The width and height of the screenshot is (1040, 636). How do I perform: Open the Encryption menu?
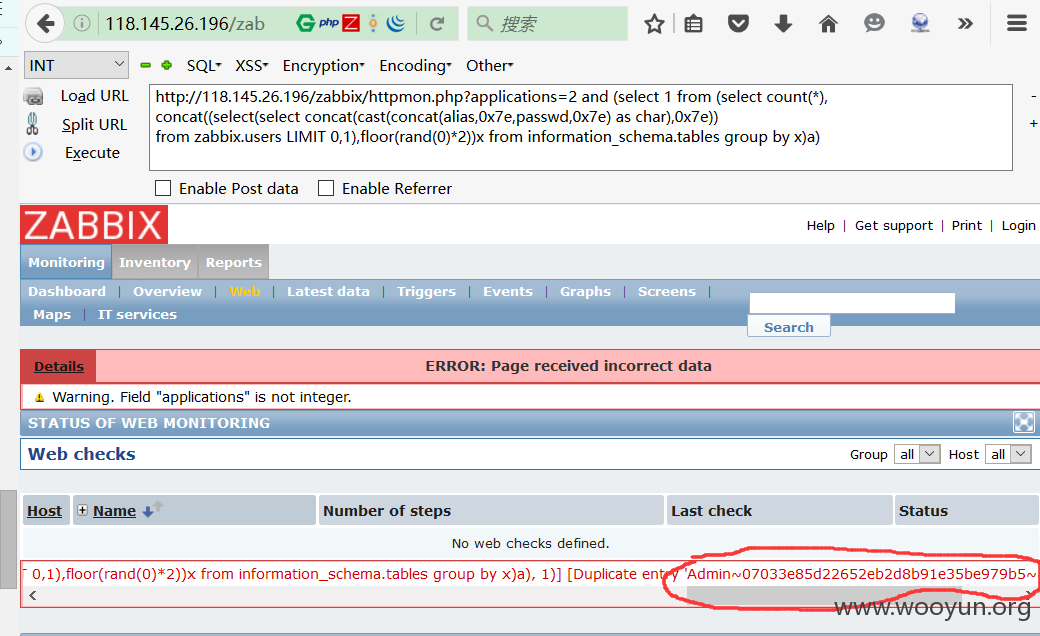[323, 66]
